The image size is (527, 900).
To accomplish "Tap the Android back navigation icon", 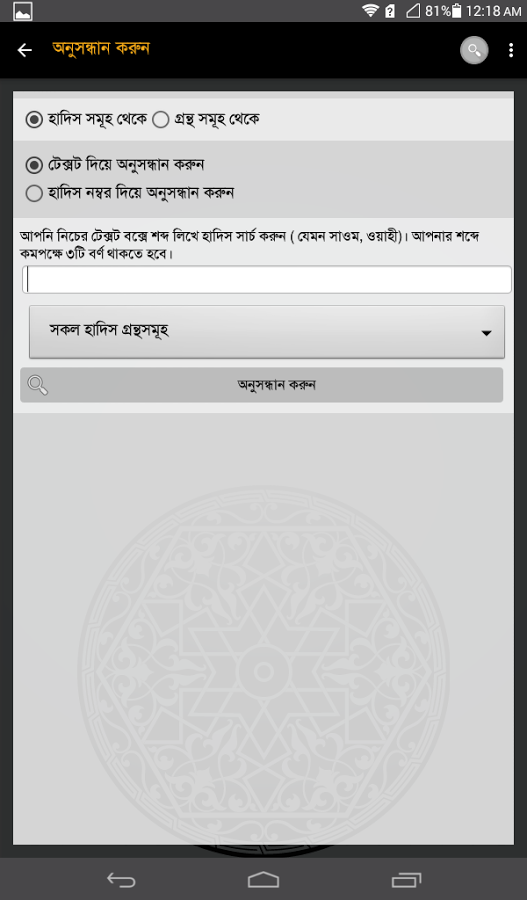I will coord(121,879).
